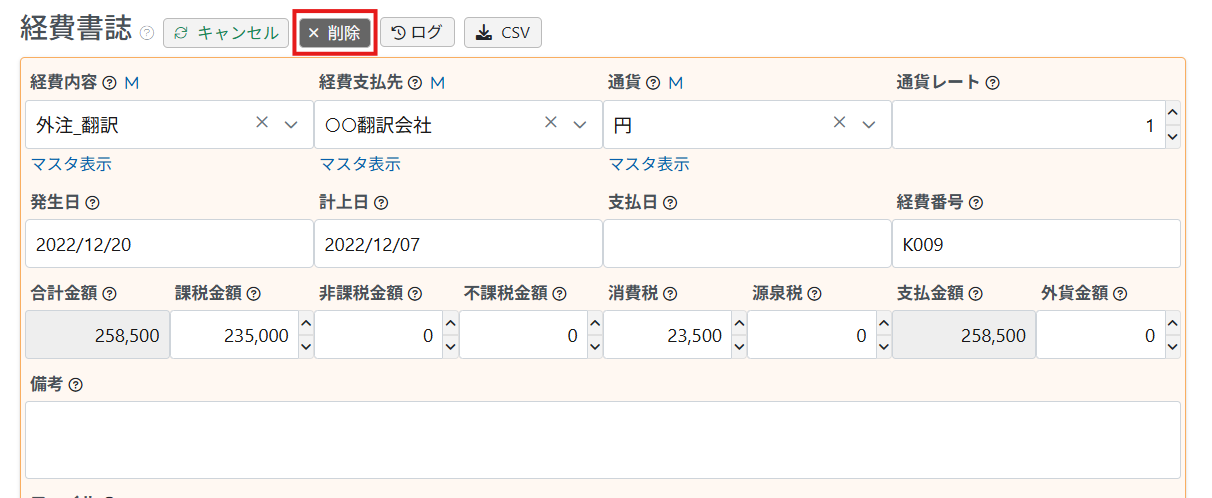Open マスタ表示 link under 通貨

(x=649, y=164)
